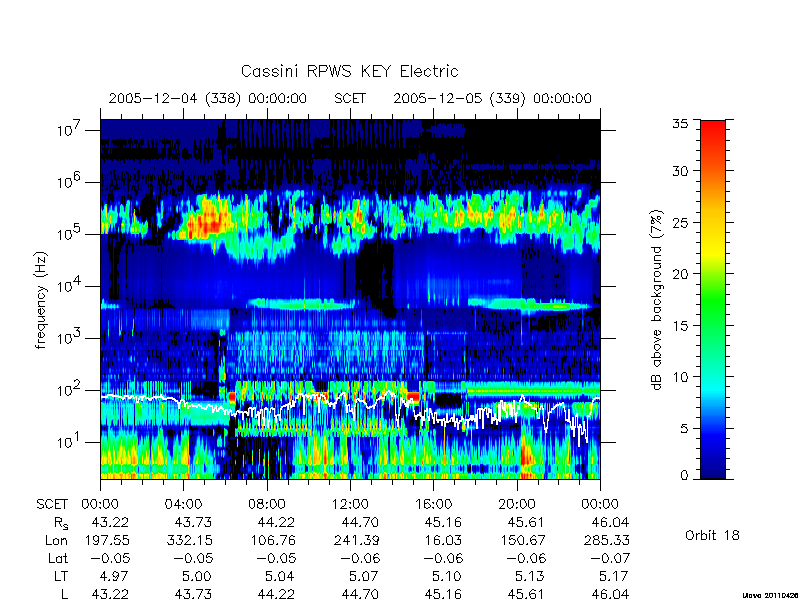Click the LT value 5.07
This screenshot has height=600, width=800.
coord(364,577)
